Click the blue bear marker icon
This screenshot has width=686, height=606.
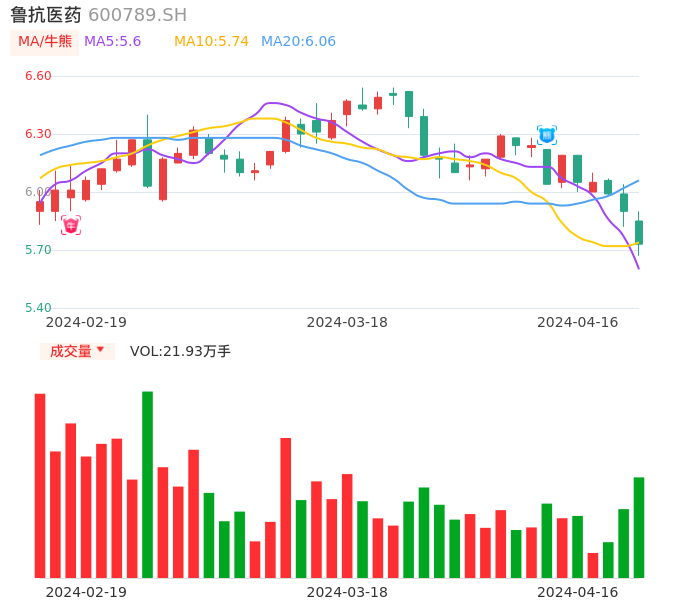tap(547, 135)
